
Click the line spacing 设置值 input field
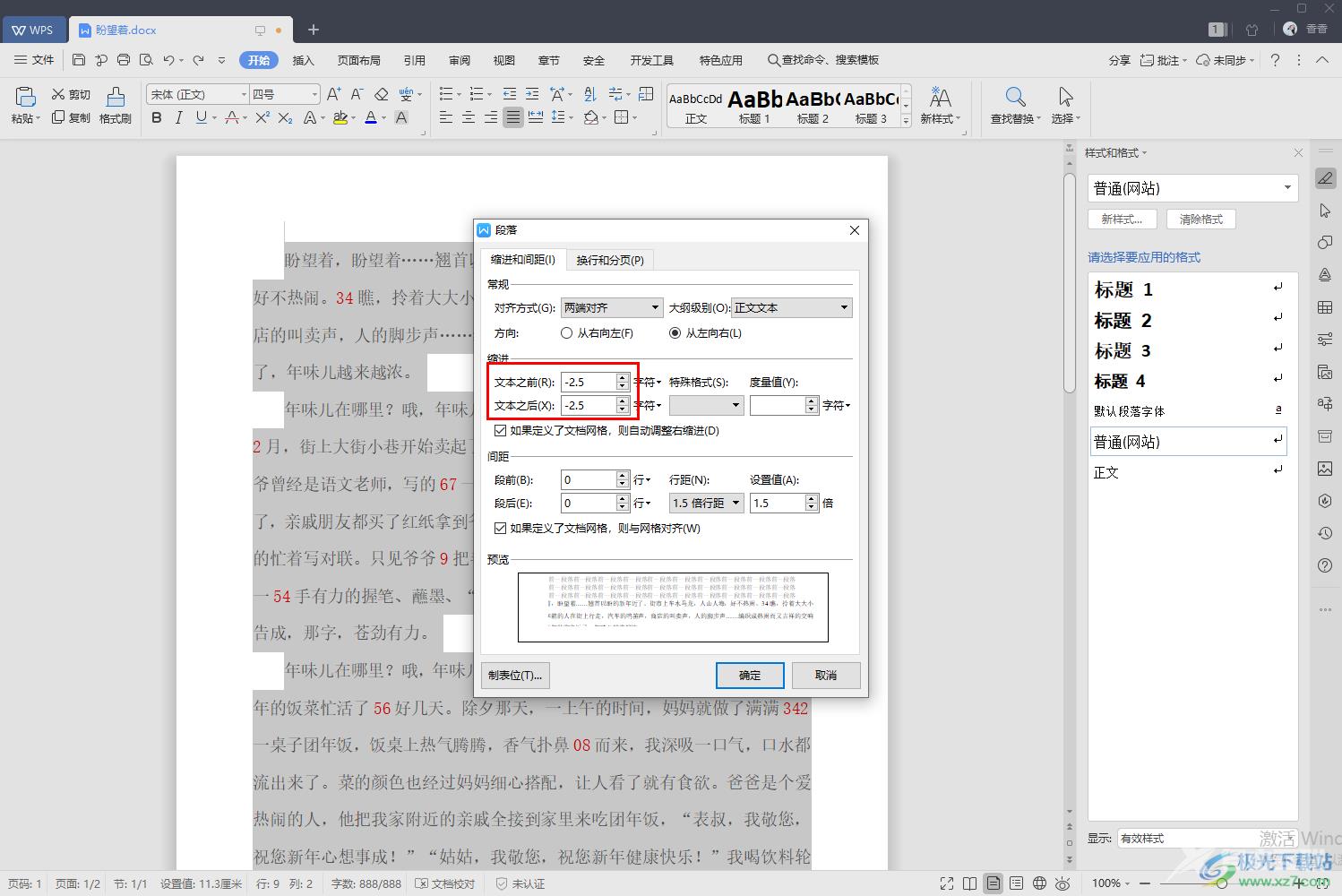pyautogui.click(x=778, y=504)
